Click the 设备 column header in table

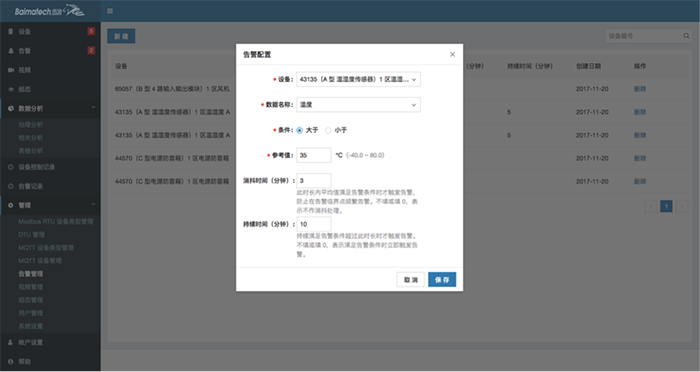click(x=121, y=66)
